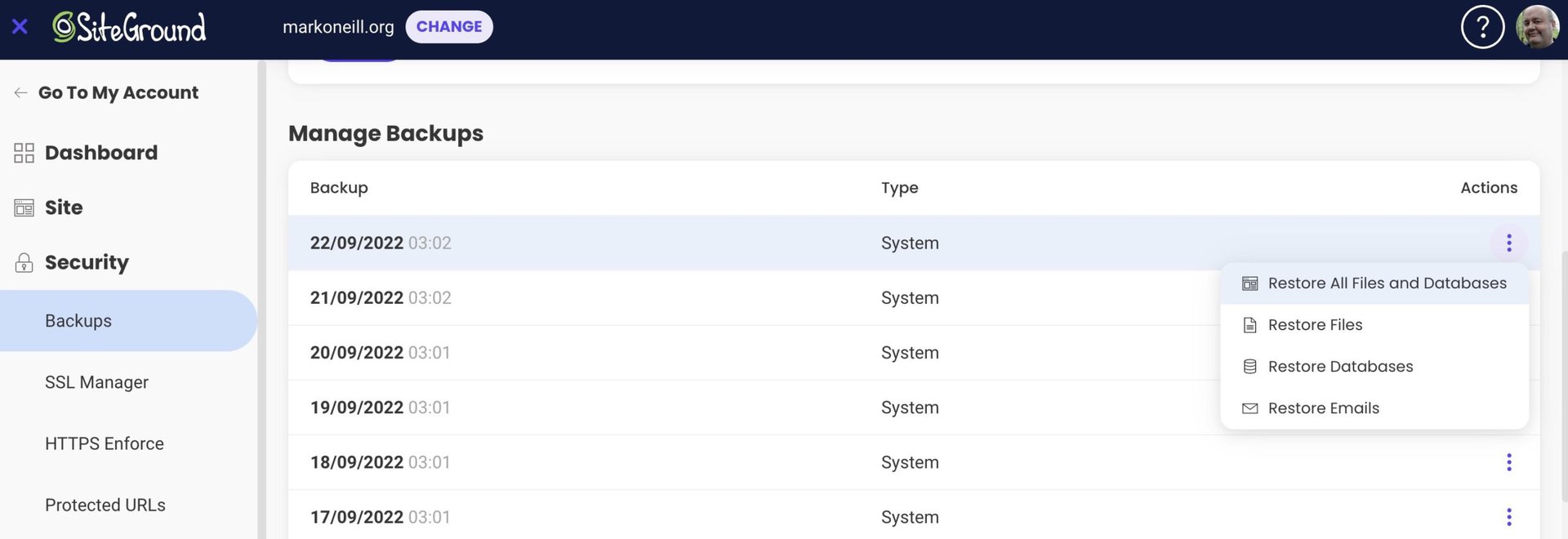
Task: Click the SiteGround logo
Action: 130,27
